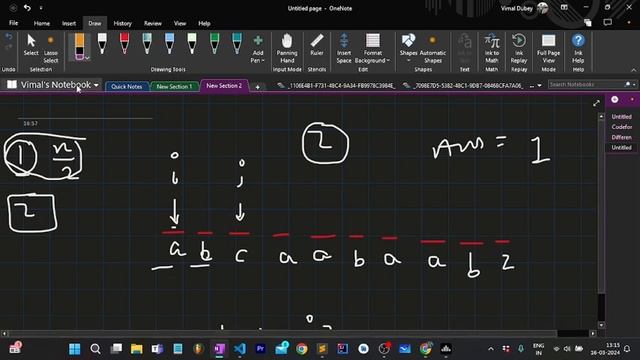Switch to Full Page View
640x360 pixels.
[548, 49]
